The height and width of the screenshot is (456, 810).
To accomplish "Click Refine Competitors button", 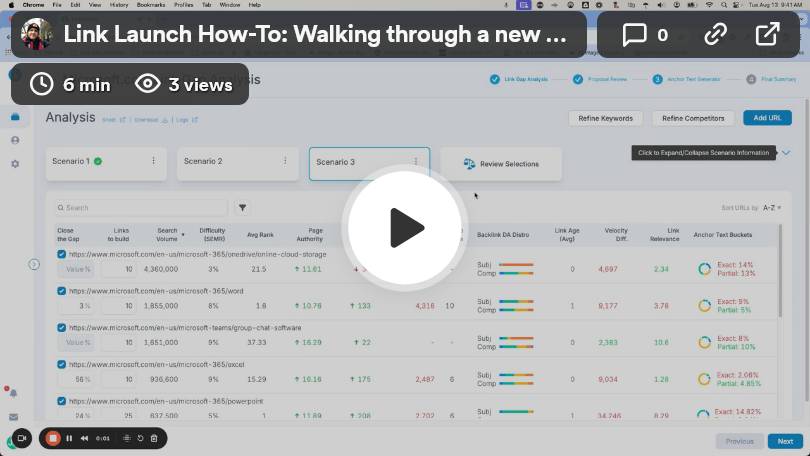I will click(693, 118).
